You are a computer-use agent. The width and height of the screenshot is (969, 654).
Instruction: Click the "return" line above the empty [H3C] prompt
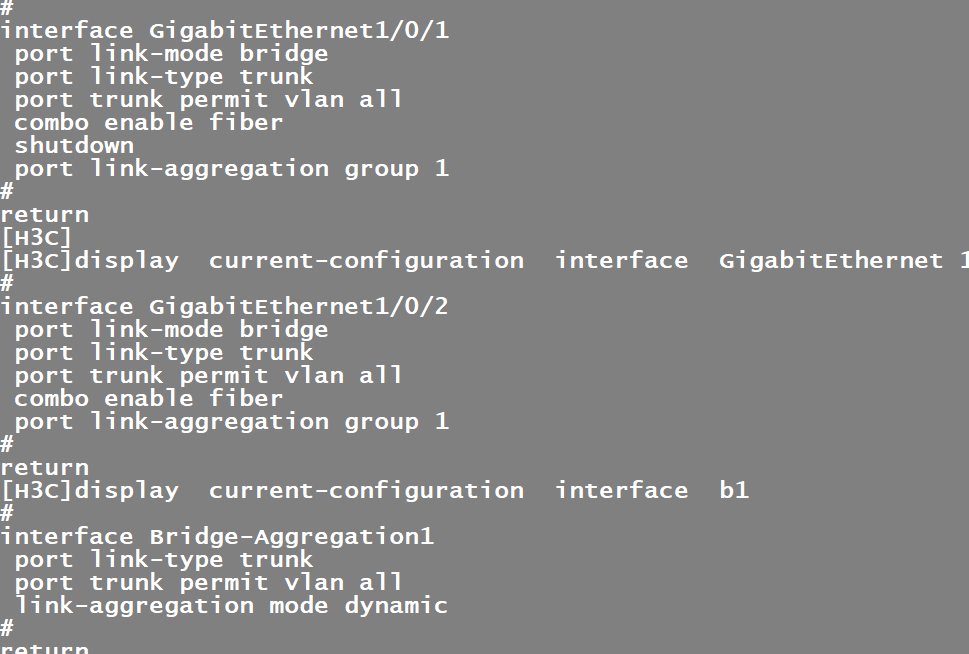[44, 215]
